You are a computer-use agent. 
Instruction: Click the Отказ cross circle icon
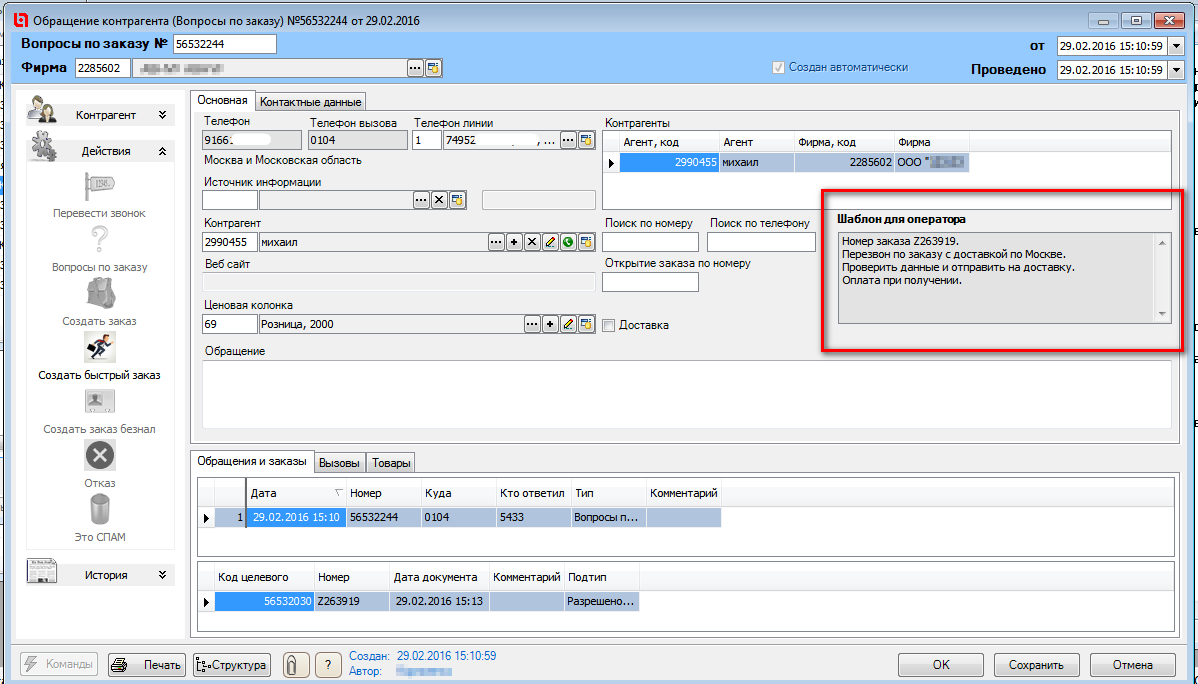tap(99, 456)
